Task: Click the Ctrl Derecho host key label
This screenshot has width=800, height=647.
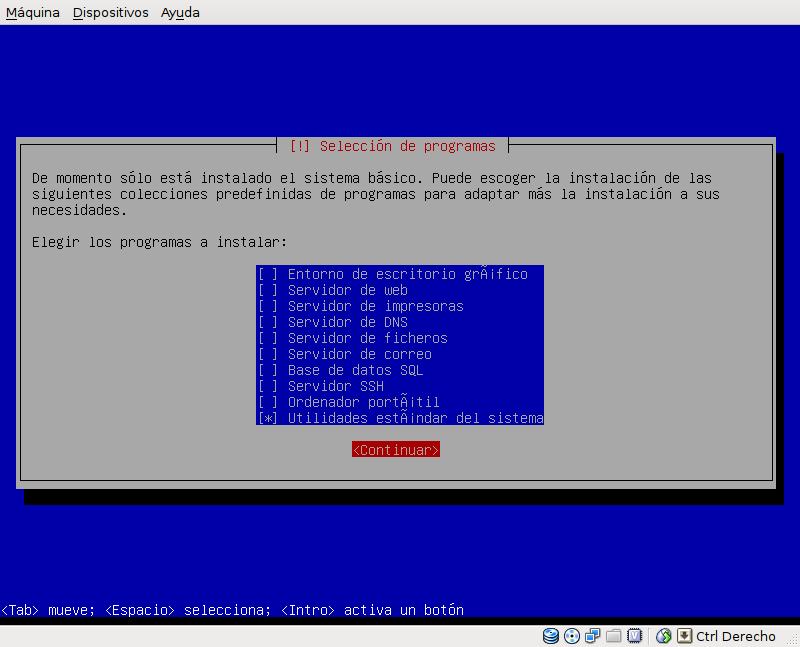Action: point(735,636)
